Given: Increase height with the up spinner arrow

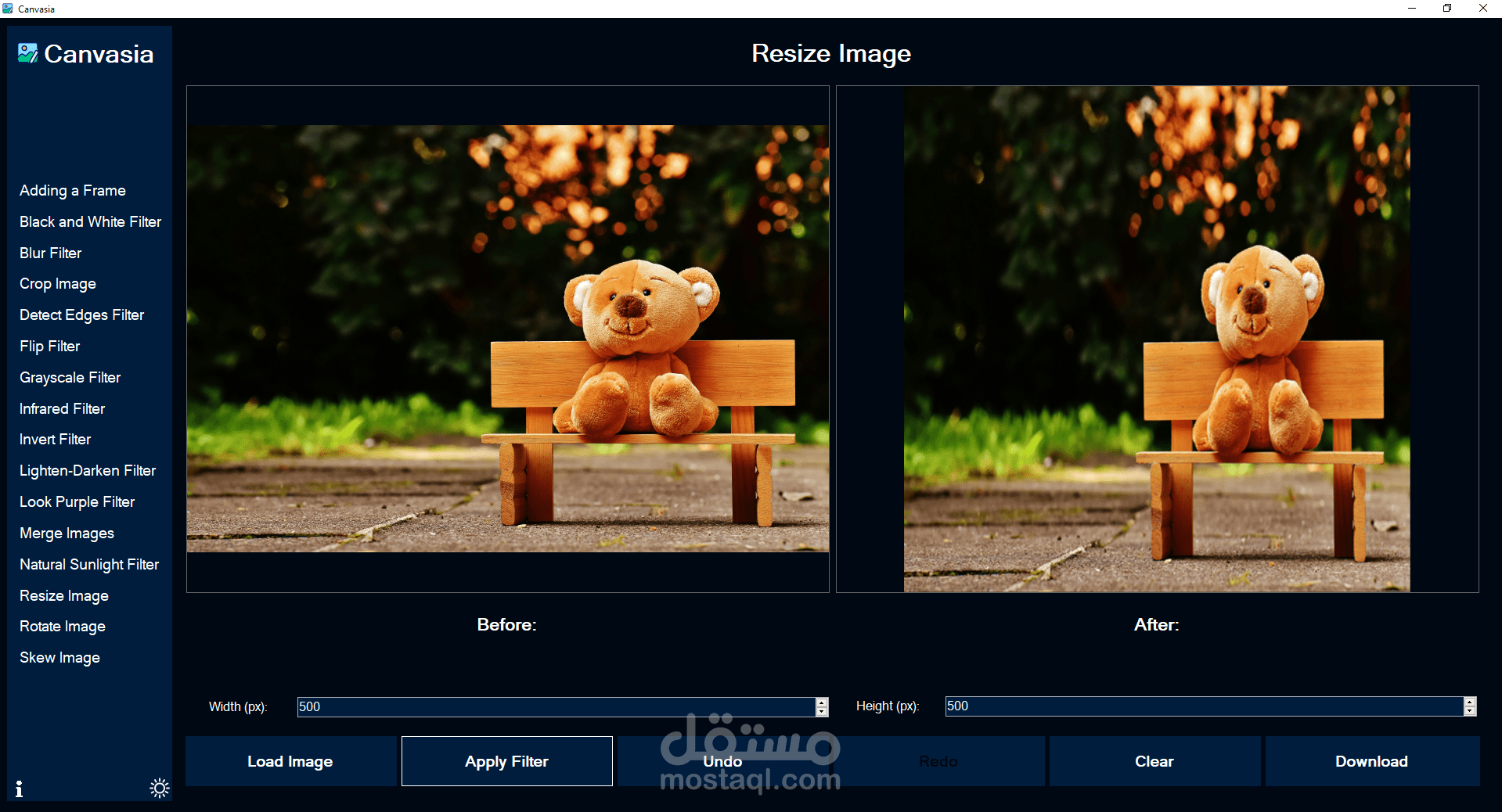Looking at the screenshot, I should (x=1470, y=702).
